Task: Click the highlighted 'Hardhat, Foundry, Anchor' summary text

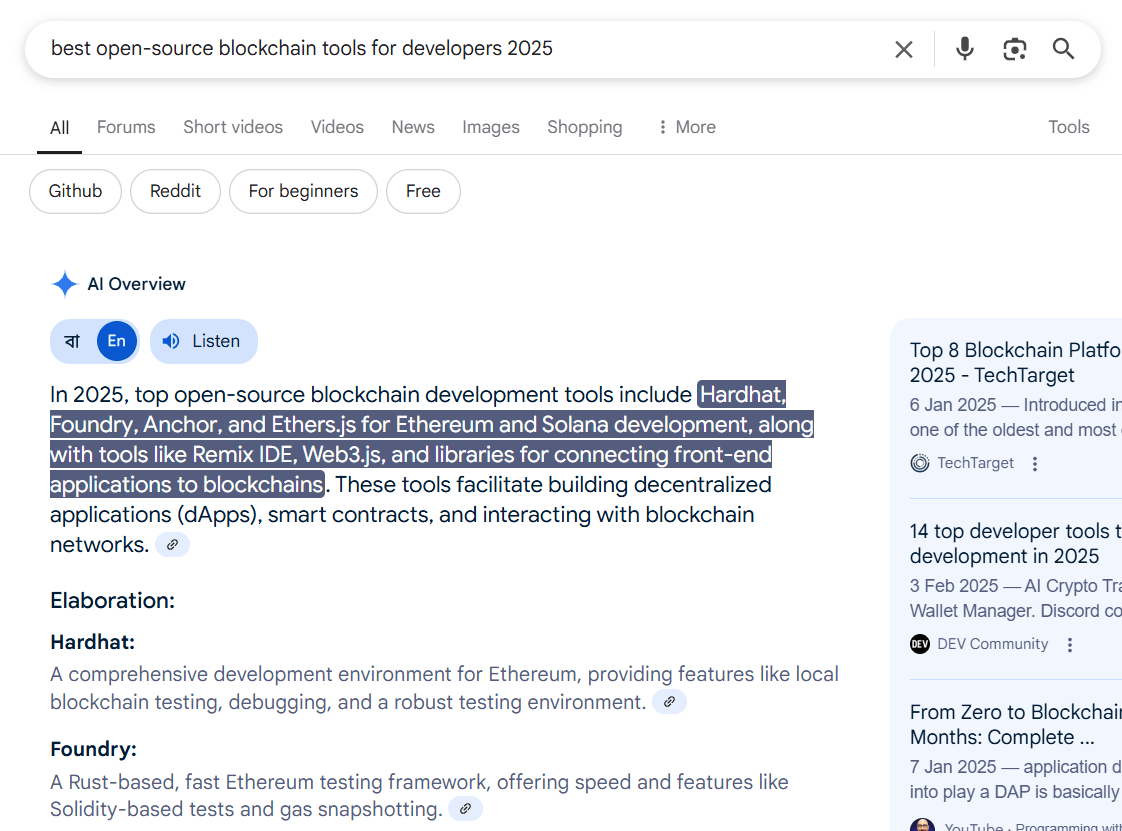Action: [x=431, y=439]
